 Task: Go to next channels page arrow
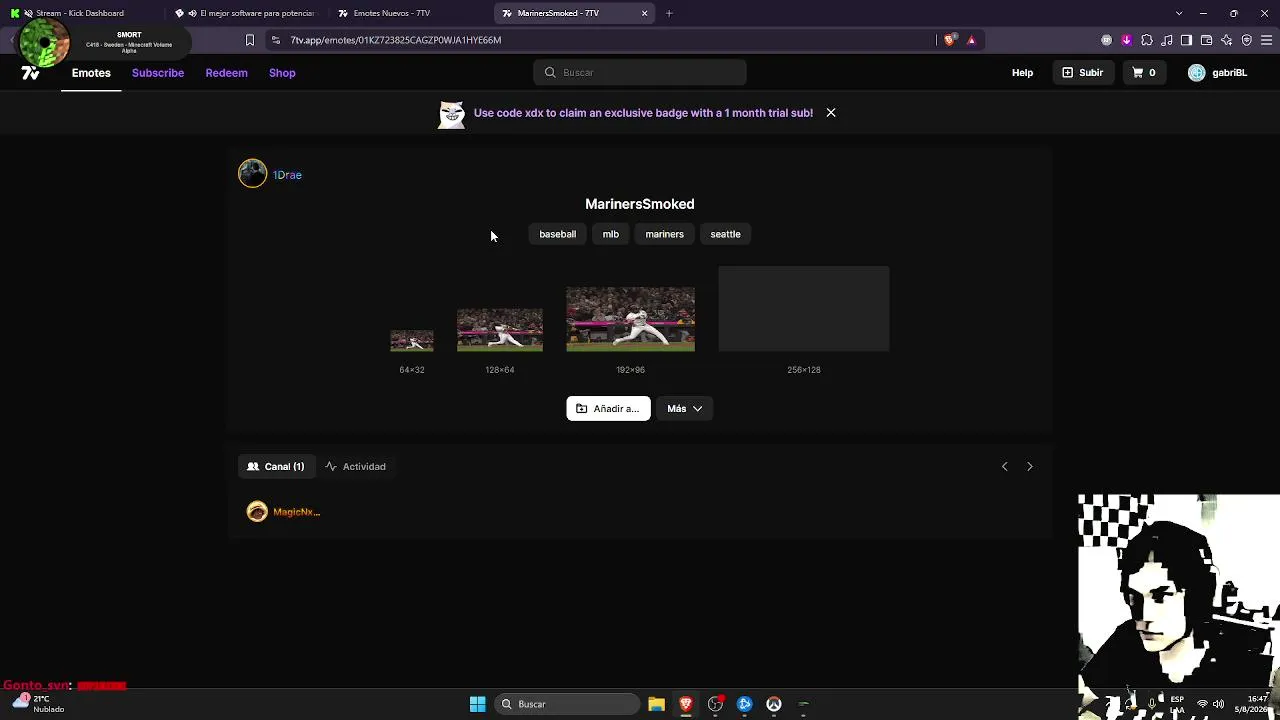(x=1030, y=467)
